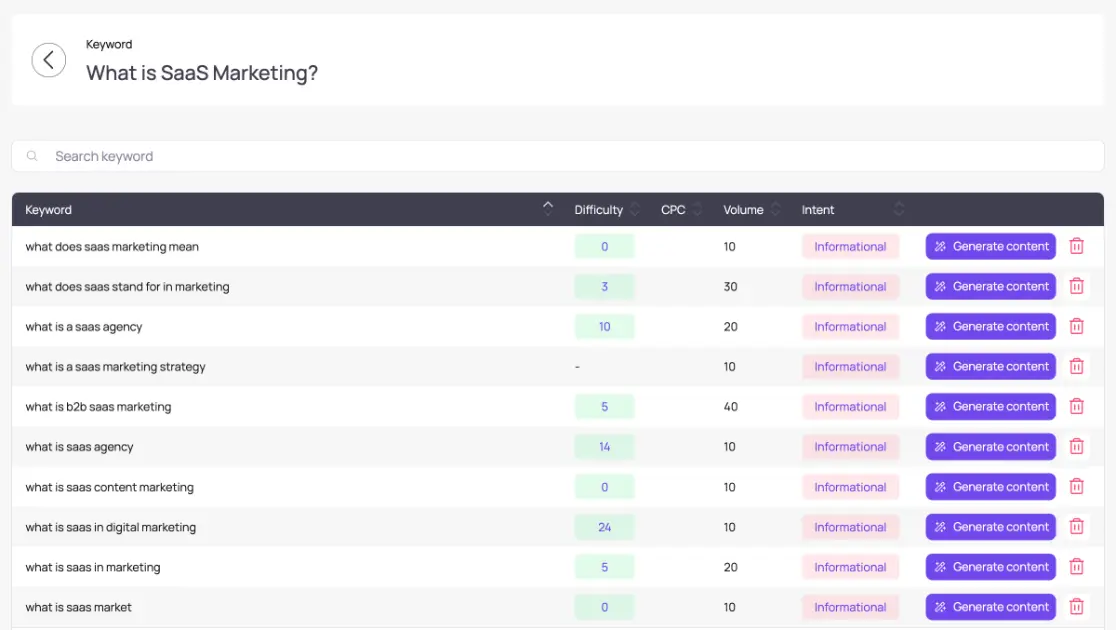Image resolution: width=1116 pixels, height=630 pixels.
Task: Remove 'what is a saas marketing strategy' row
Action: tap(1077, 366)
